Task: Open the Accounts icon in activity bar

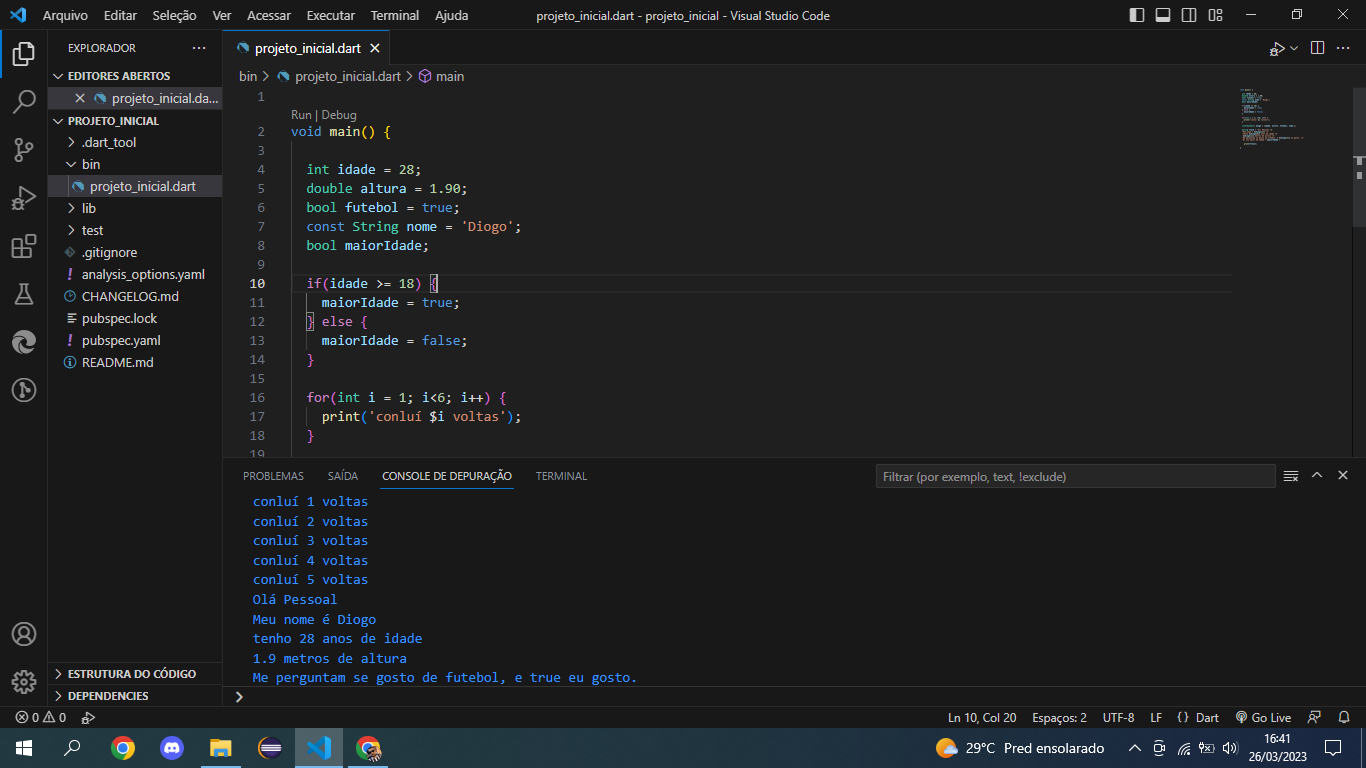Action: (24, 634)
